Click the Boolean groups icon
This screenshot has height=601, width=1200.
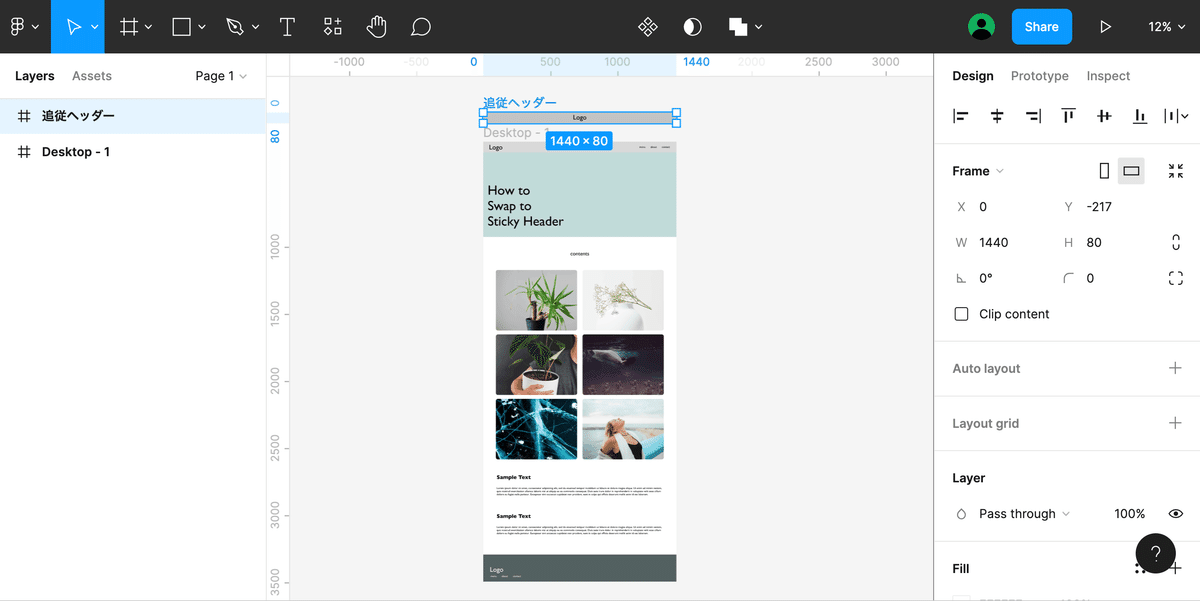(738, 27)
